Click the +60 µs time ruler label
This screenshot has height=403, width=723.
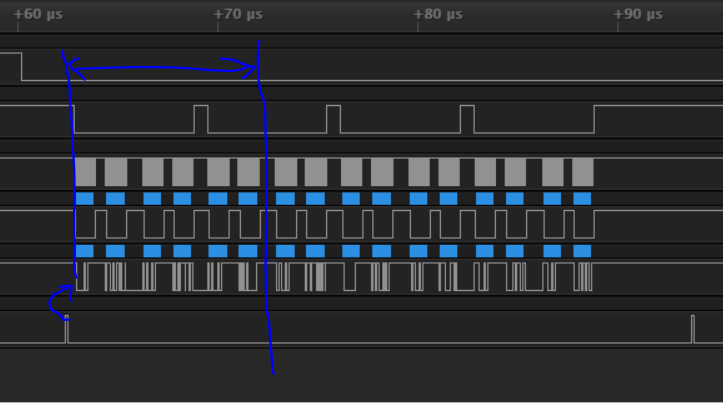coord(38,15)
